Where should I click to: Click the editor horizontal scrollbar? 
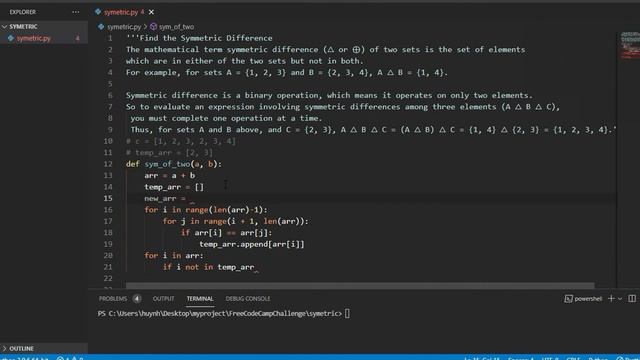point(360,285)
